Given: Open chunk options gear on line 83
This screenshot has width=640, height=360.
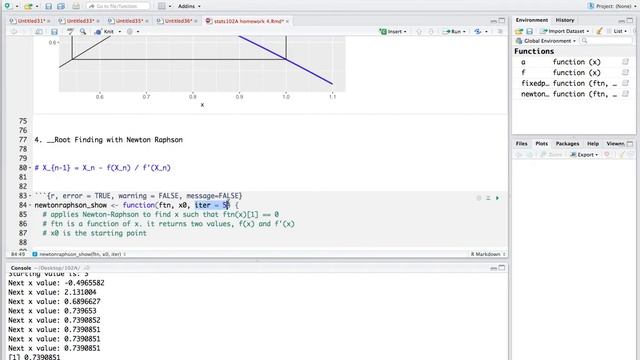Looking at the screenshot, I should tap(479, 198).
